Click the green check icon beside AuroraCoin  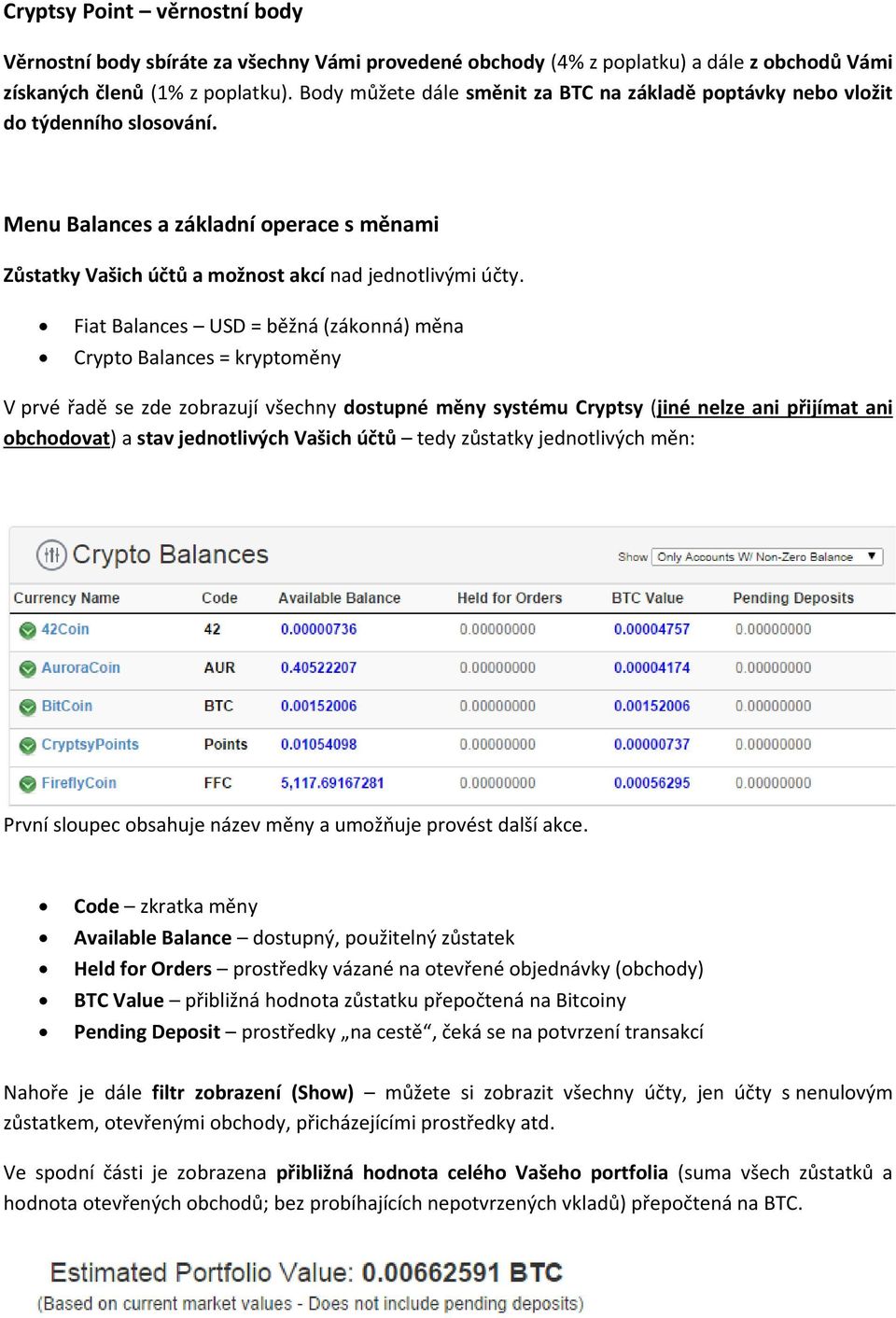pos(28,668)
